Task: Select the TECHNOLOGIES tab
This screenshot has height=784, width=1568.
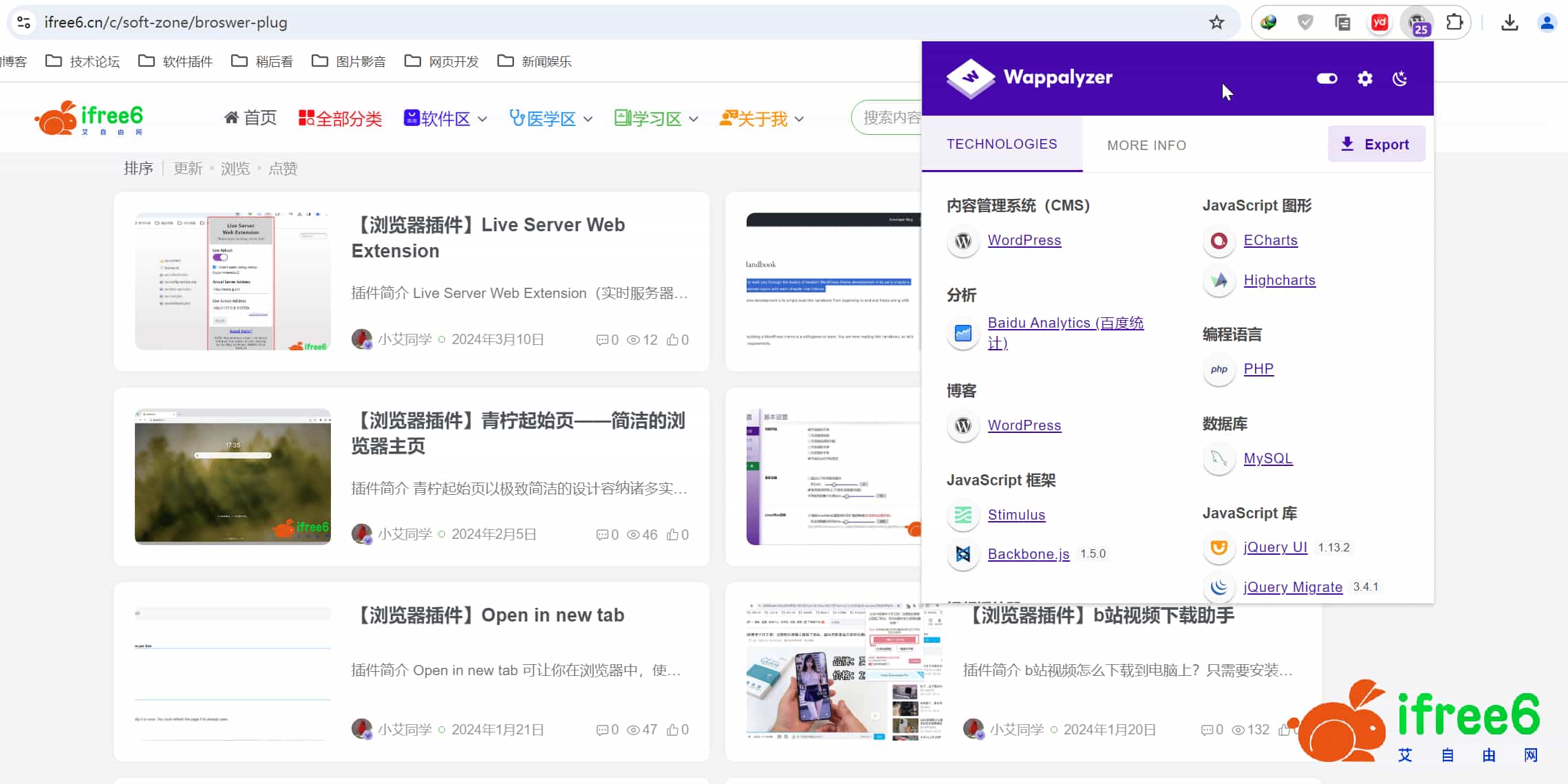Action: (x=1002, y=144)
